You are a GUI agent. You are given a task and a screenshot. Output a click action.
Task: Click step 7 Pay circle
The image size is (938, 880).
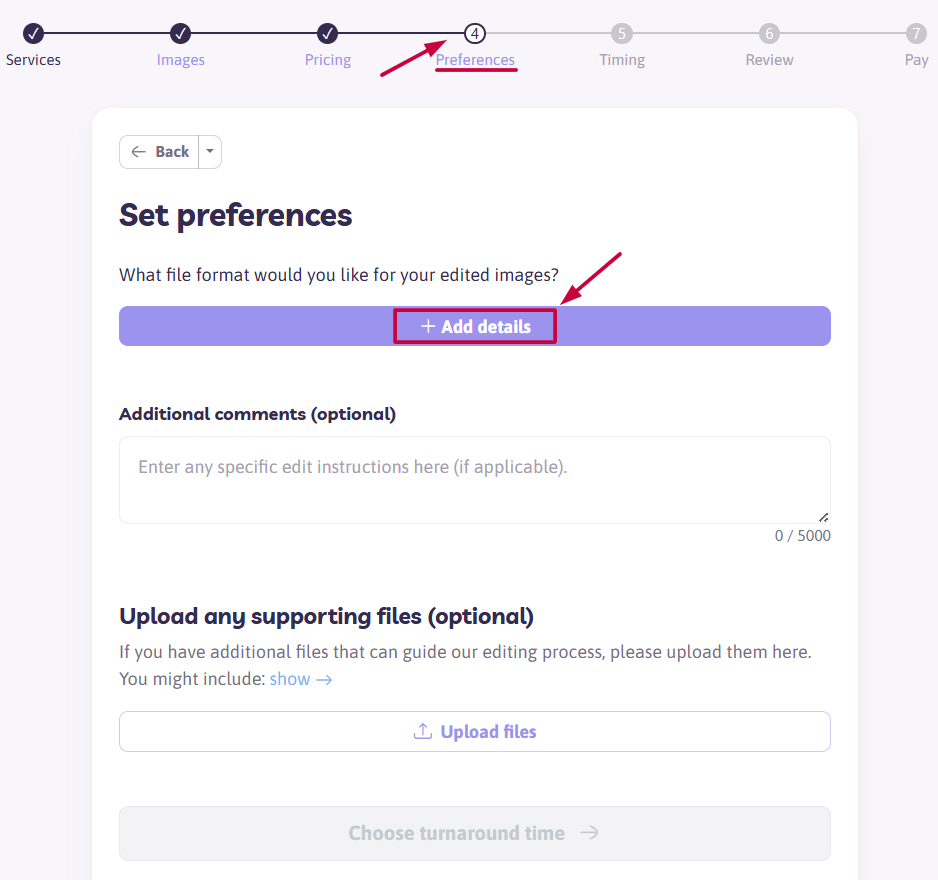pyautogui.click(x=916, y=34)
